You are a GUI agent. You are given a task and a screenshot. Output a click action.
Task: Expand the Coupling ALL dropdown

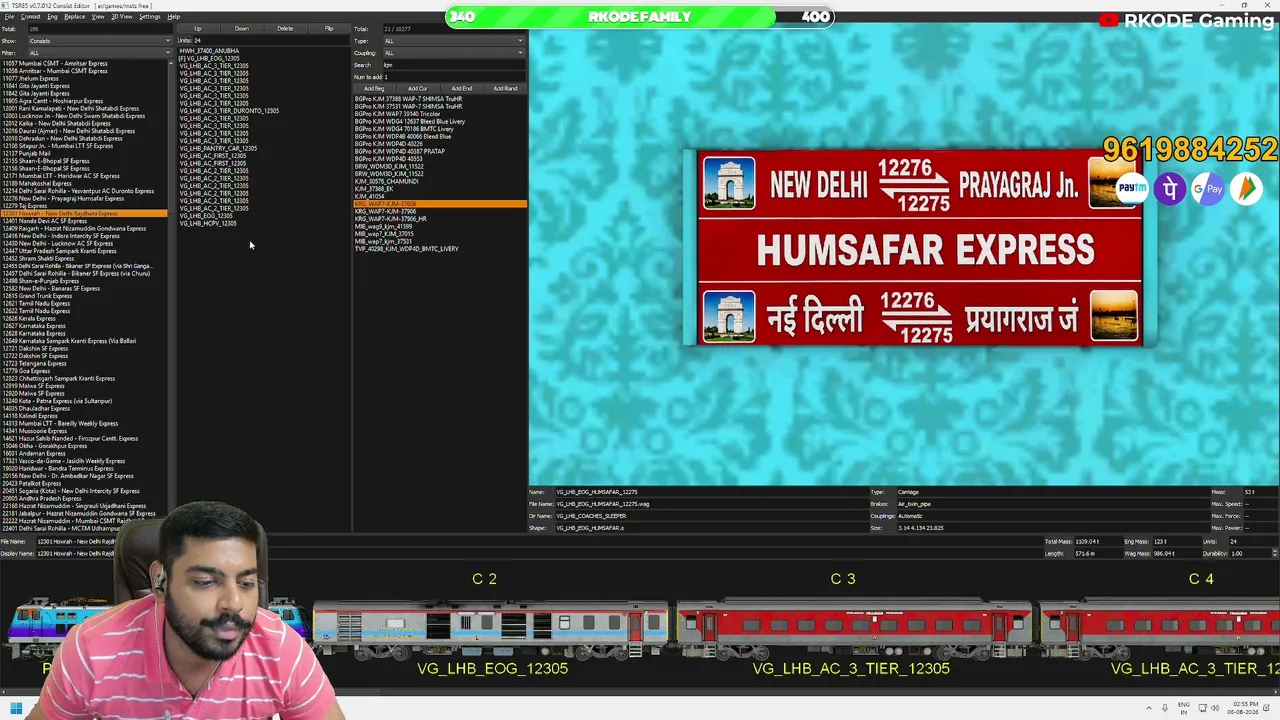(454, 53)
